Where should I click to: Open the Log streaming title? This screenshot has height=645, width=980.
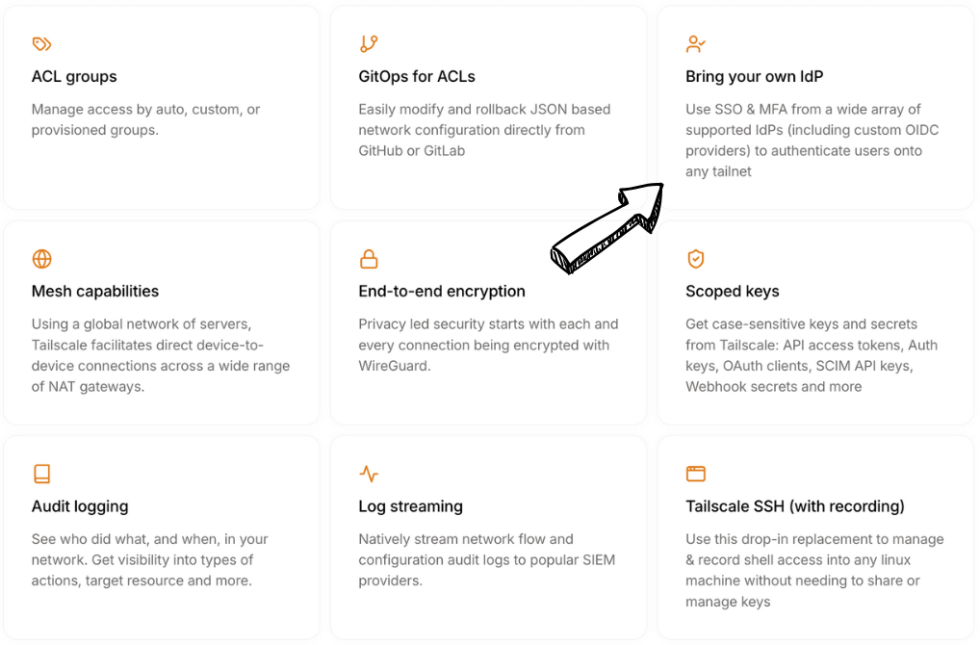(x=410, y=507)
